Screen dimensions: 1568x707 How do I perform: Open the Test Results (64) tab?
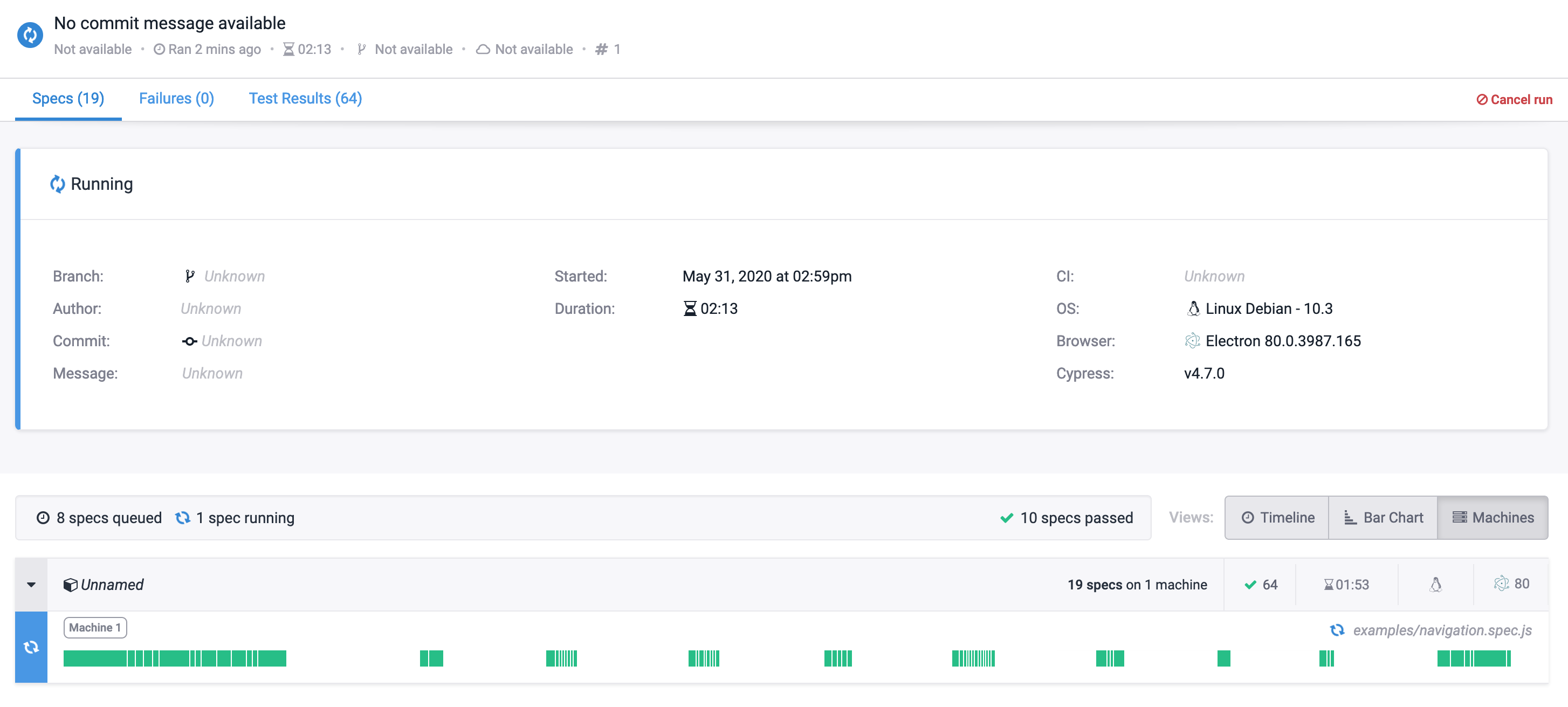(305, 99)
